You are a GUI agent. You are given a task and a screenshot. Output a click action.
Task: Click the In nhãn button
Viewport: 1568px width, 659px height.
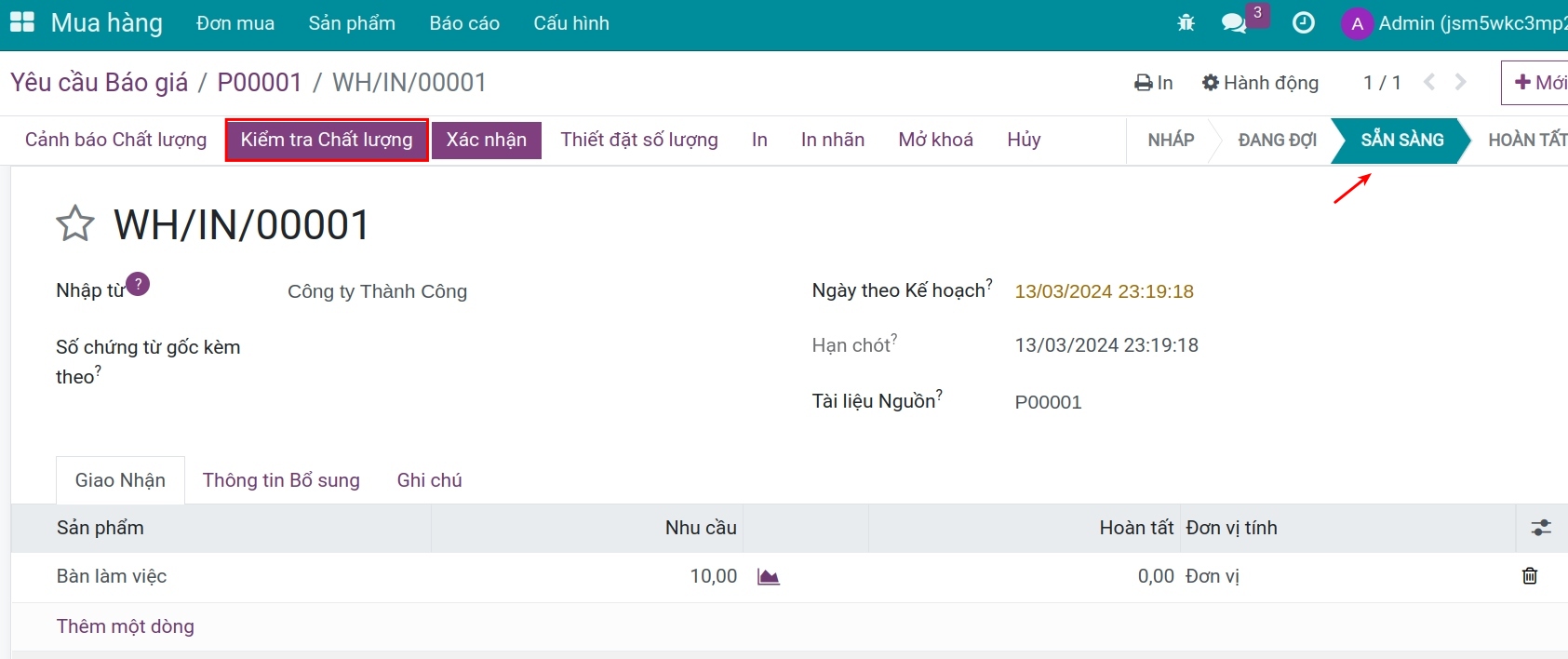(833, 140)
